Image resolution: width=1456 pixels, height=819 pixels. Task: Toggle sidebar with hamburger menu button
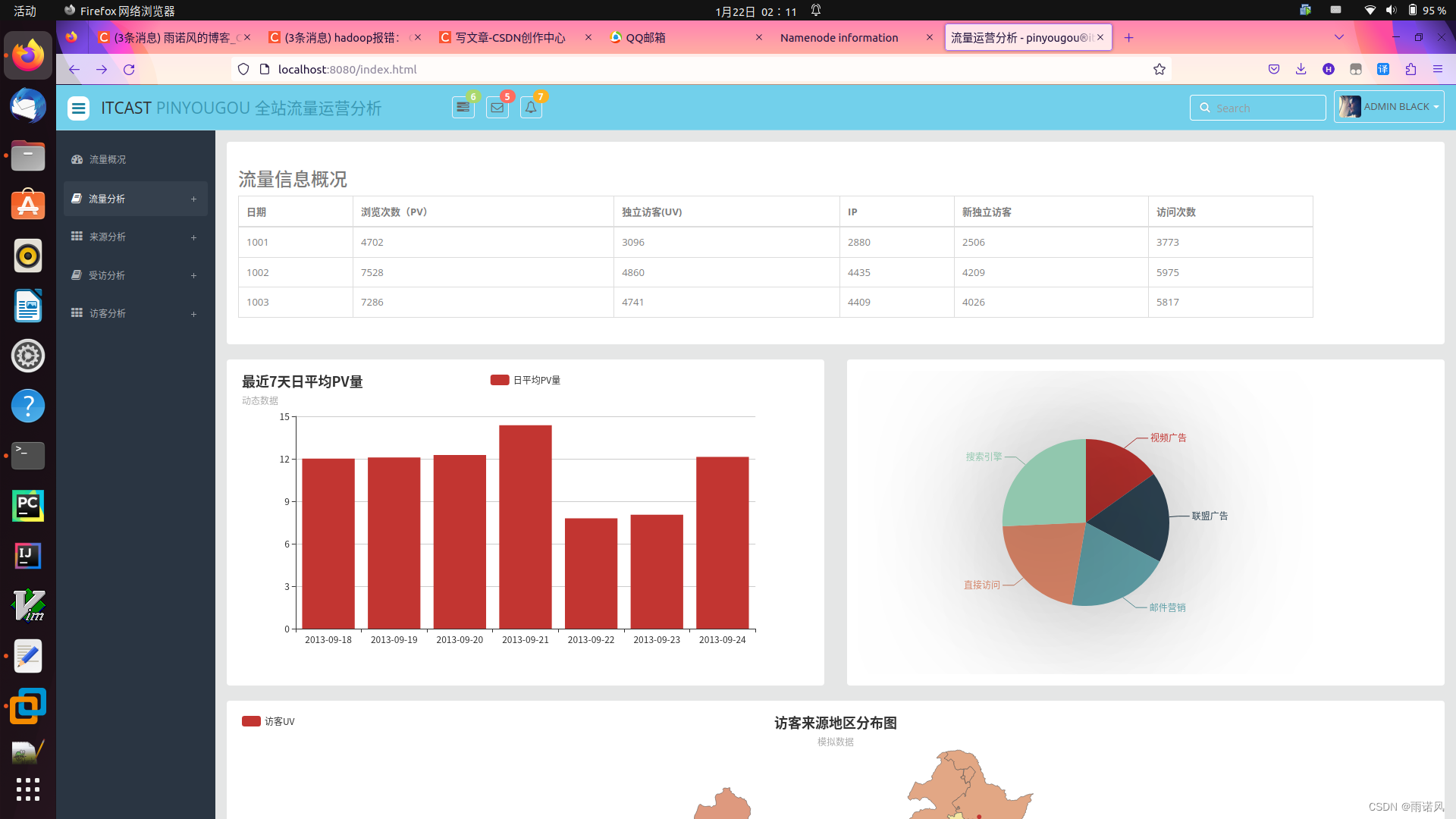coord(78,108)
